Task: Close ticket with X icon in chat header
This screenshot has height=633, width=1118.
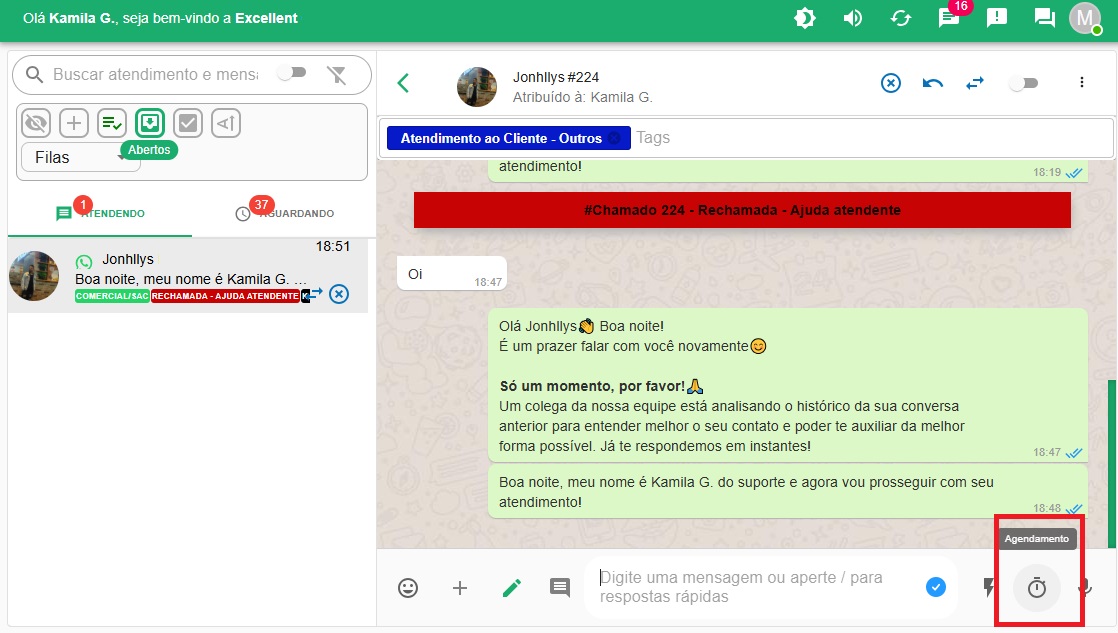Action: [x=891, y=83]
